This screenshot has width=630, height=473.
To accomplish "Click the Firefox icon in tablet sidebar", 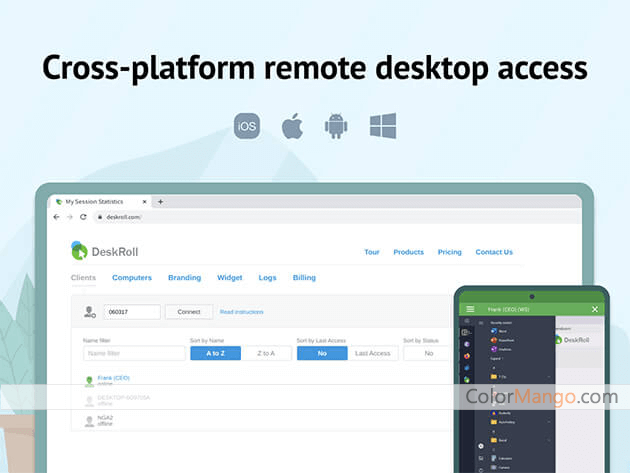I will [x=466, y=356].
